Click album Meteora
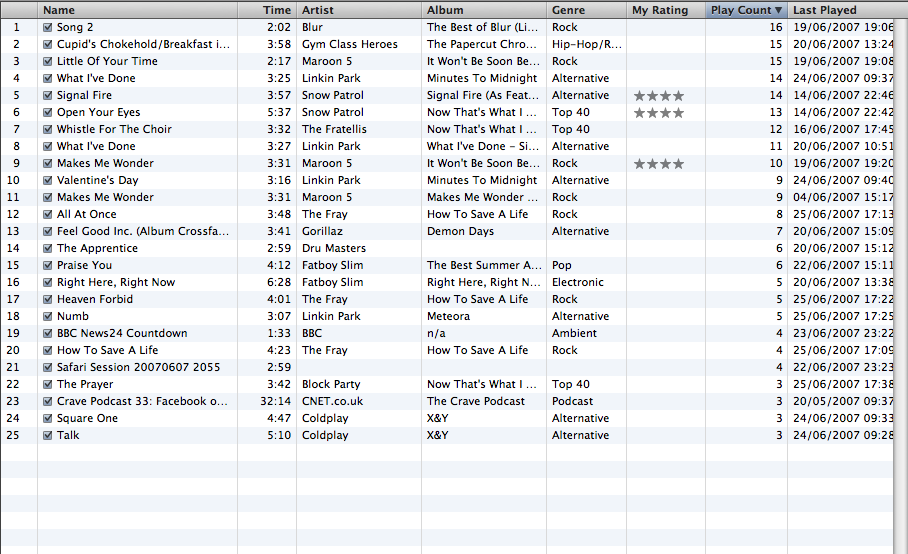The image size is (908, 554). click(x=448, y=316)
